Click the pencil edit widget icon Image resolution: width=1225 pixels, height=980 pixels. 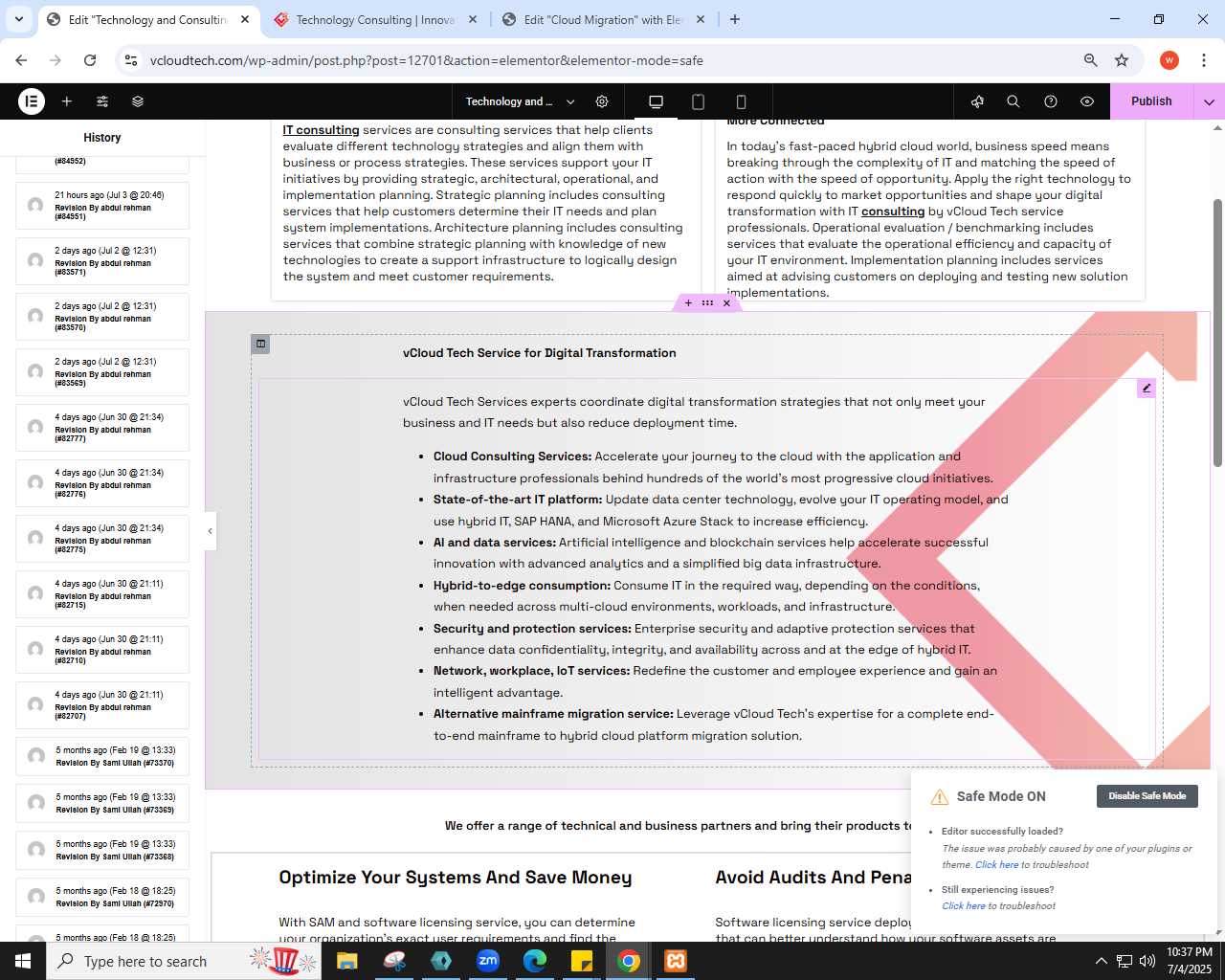[1147, 388]
